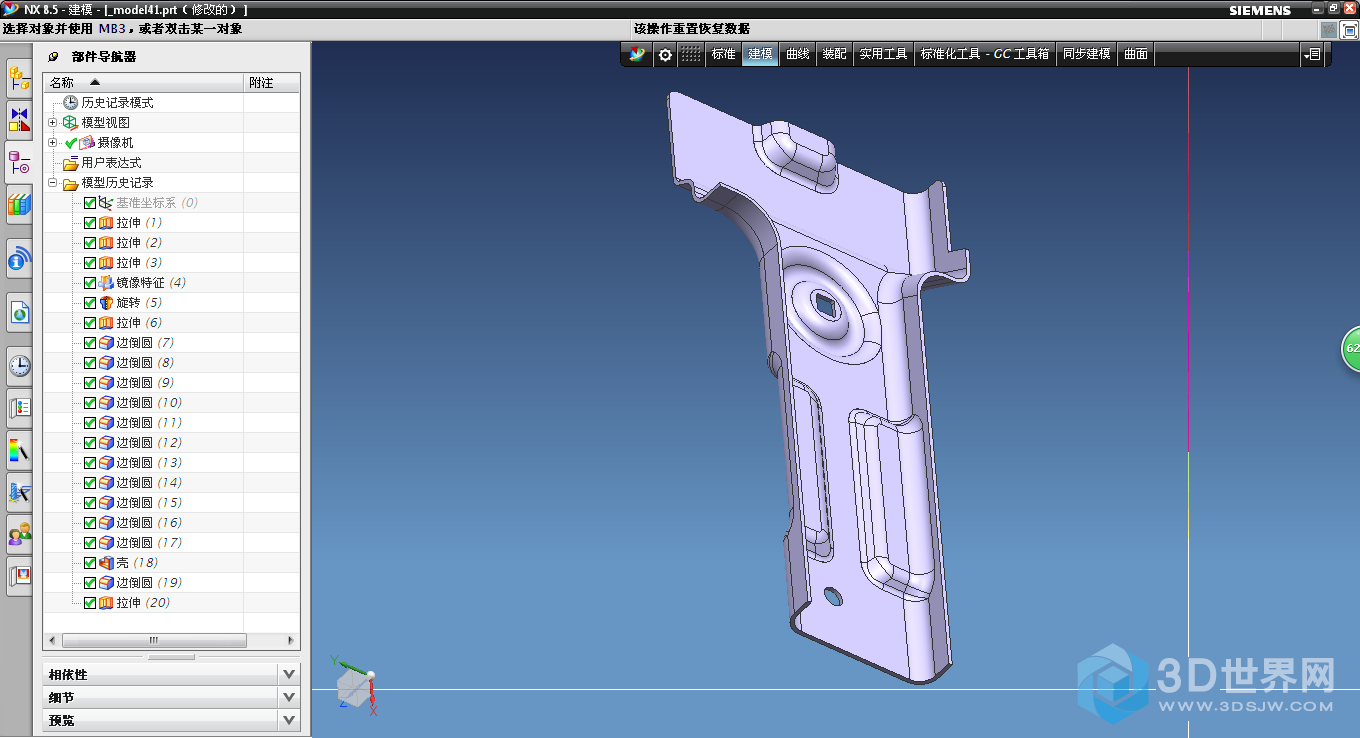
Task: Switch to the 标准 toolbar tab
Action: [x=723, y=54]
